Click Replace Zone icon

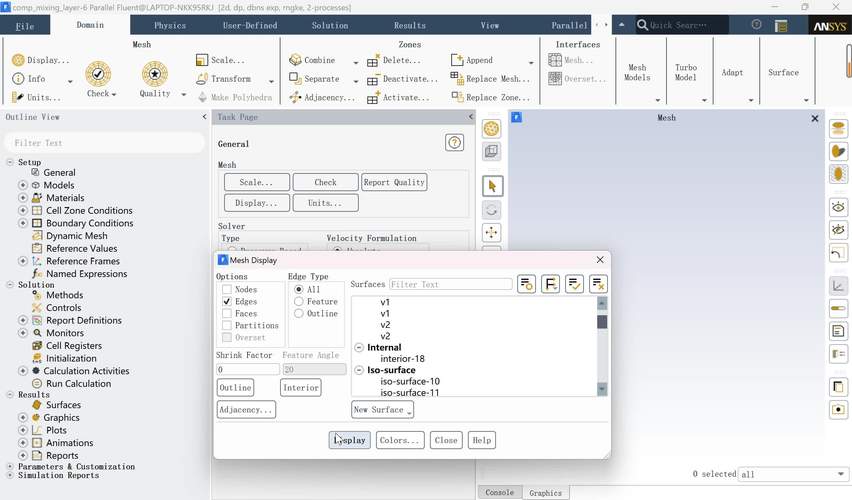point(456,97)
